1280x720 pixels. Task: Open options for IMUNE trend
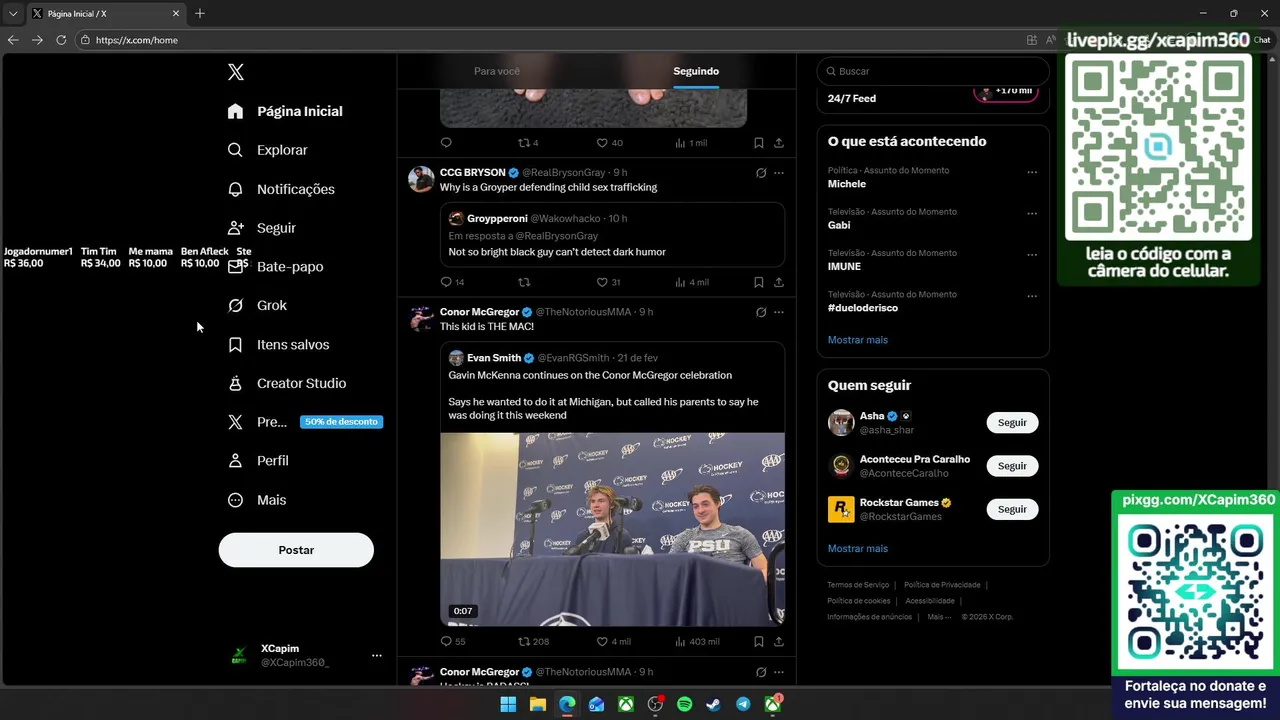click(x=1032, y=254)
